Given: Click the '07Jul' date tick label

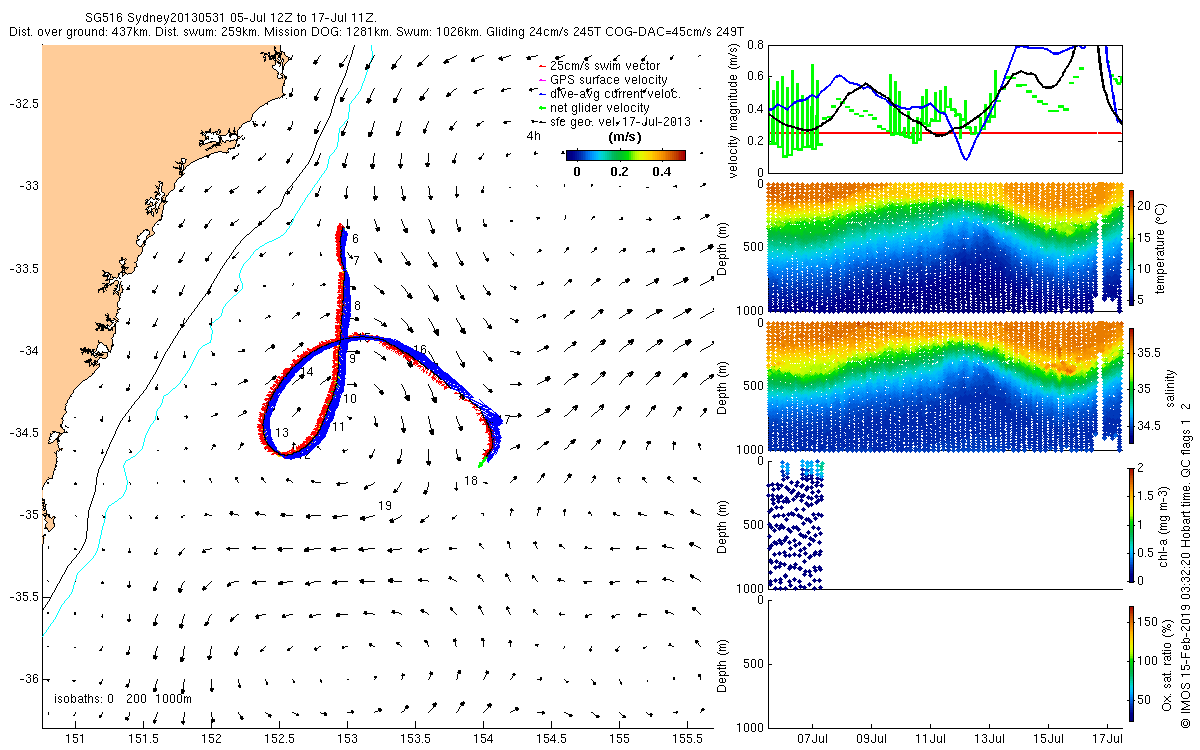Looking at the screenshot, I should tap(812, 739).
